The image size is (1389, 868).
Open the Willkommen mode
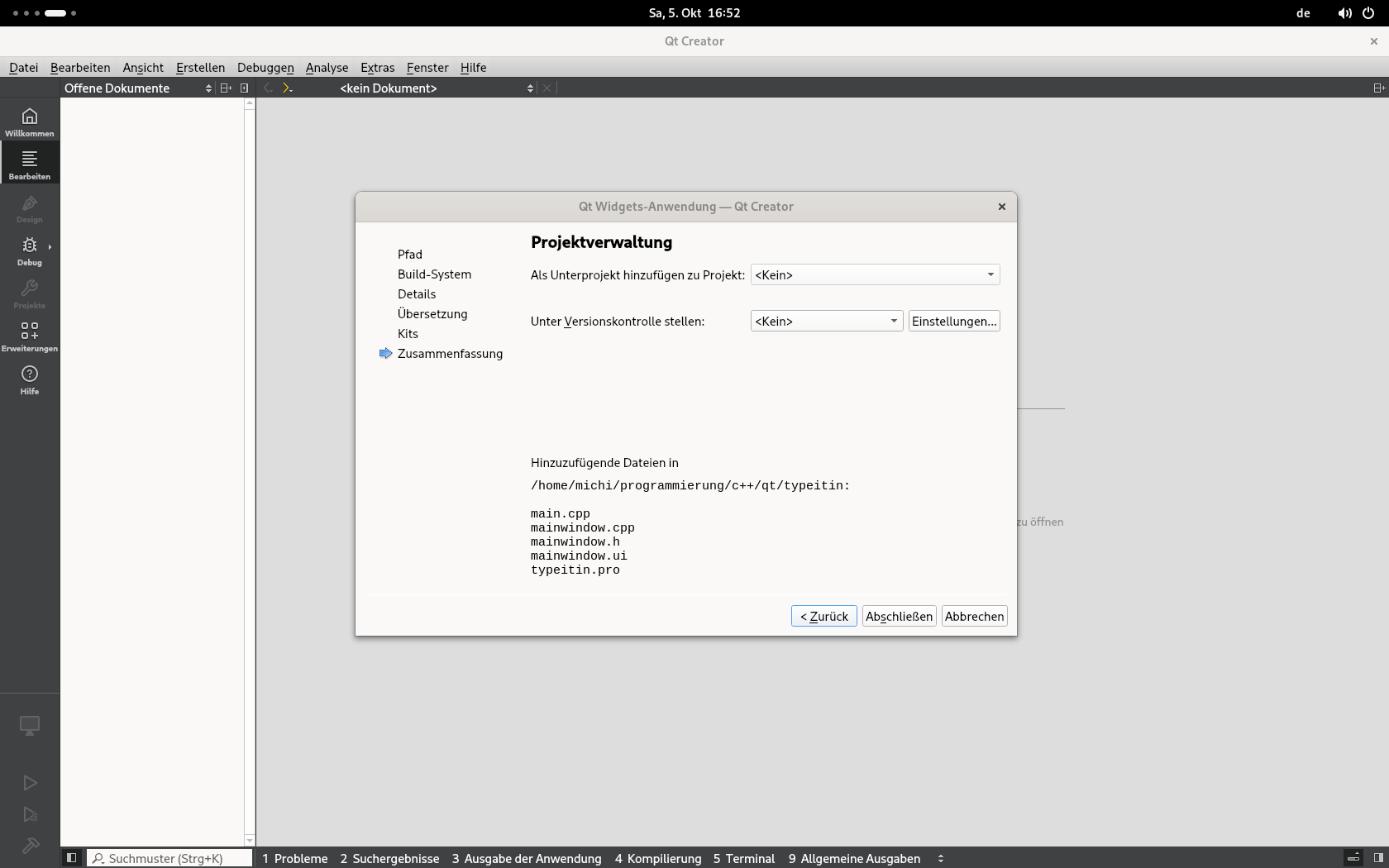30,121
